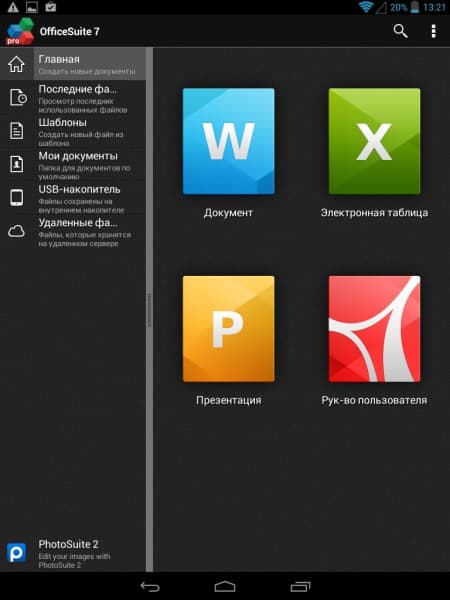Tap the Android recent apps button
The image size is (450, 600).
pyautogui.click(x=300, y=586)
